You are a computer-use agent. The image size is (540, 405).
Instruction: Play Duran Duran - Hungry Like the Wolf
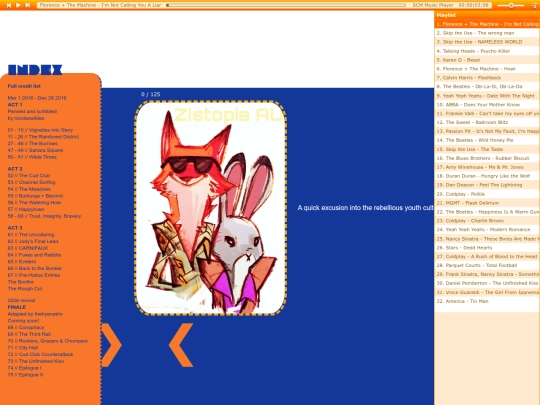pyautogui.click(x=487, y=176)
